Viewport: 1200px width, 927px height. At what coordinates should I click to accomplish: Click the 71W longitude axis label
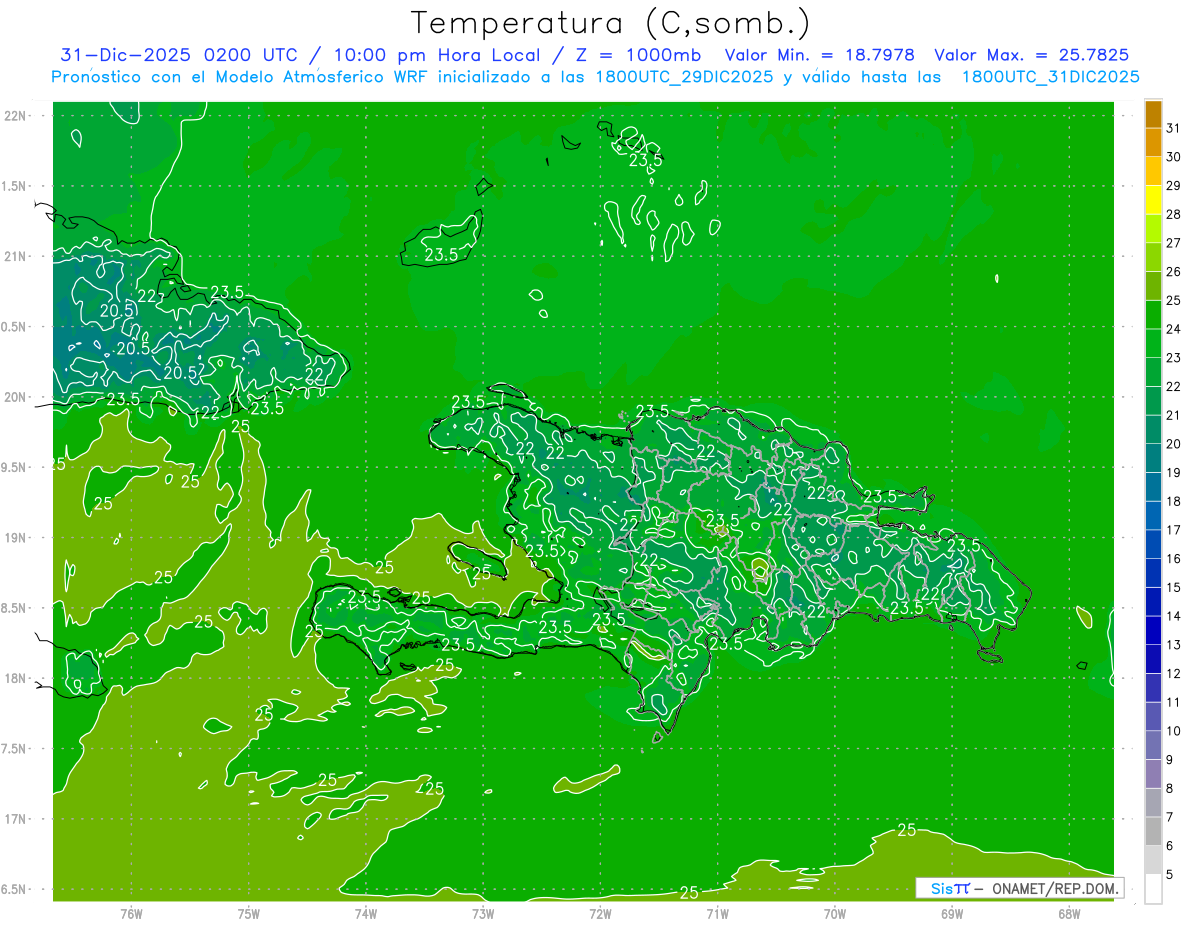coord(717,914)
